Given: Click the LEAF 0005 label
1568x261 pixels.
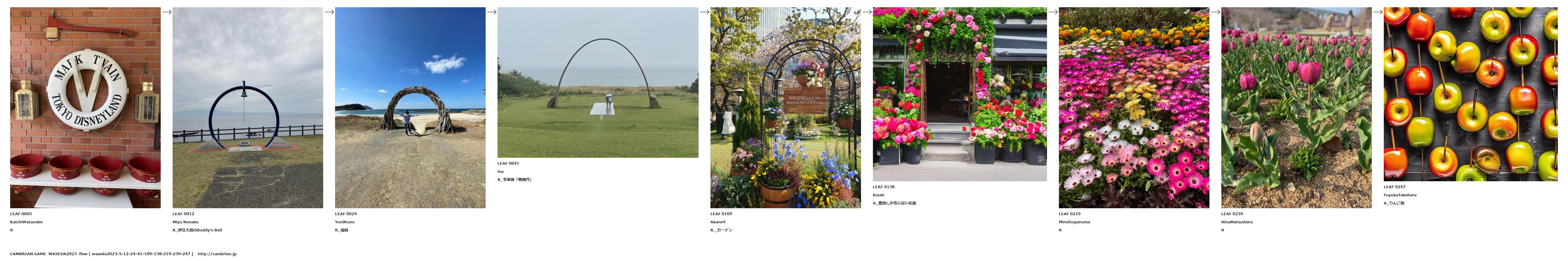Looking at the screenshot, I should tap(21, 213).
